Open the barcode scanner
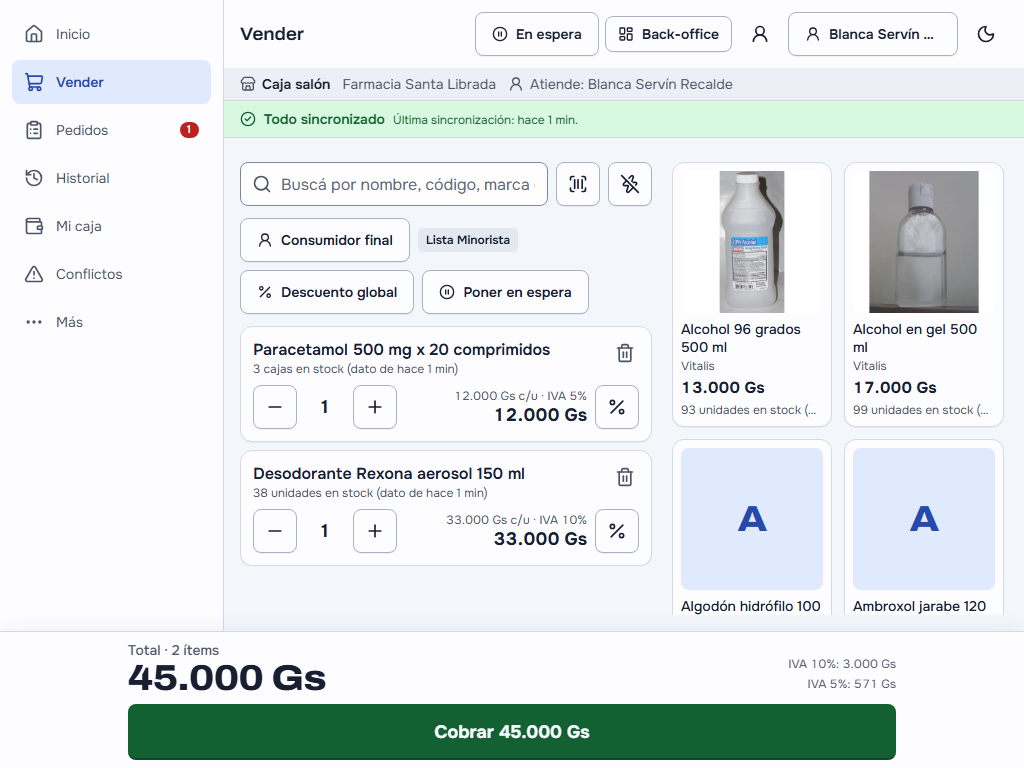Screen dimensions: 1024x768 coord(578,184)
